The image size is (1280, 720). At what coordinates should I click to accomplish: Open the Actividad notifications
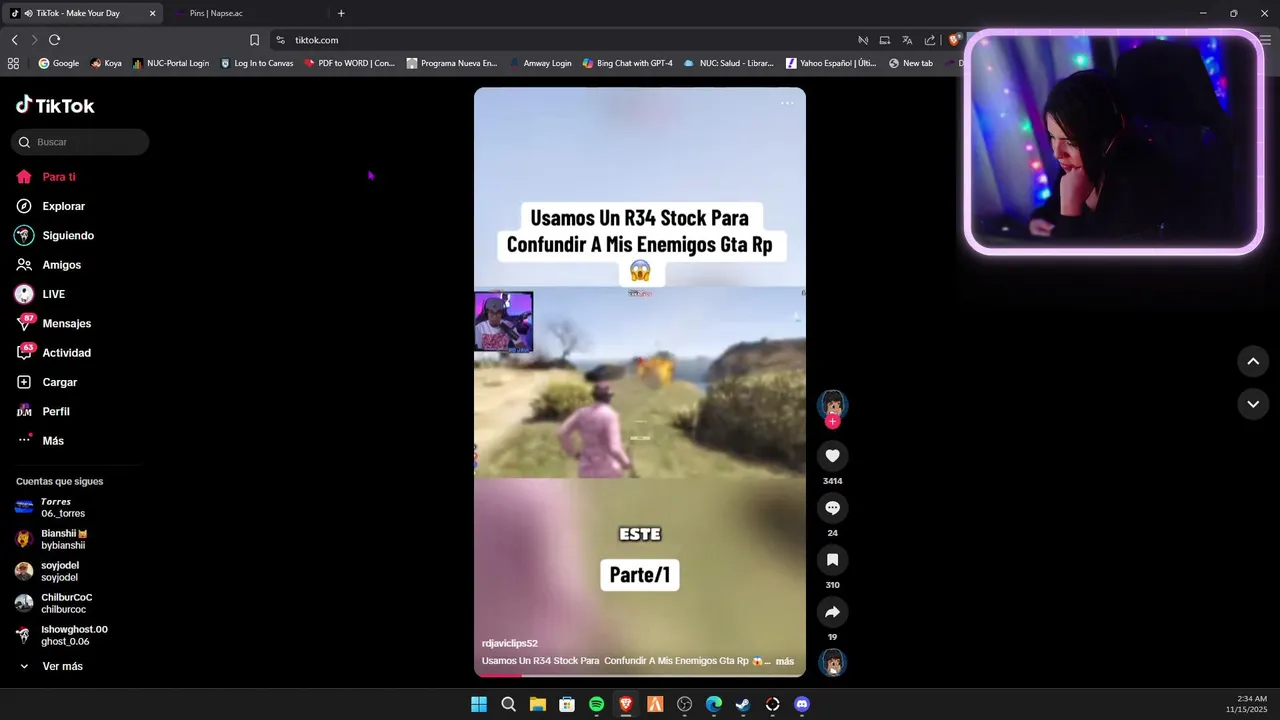click(53, 352)
